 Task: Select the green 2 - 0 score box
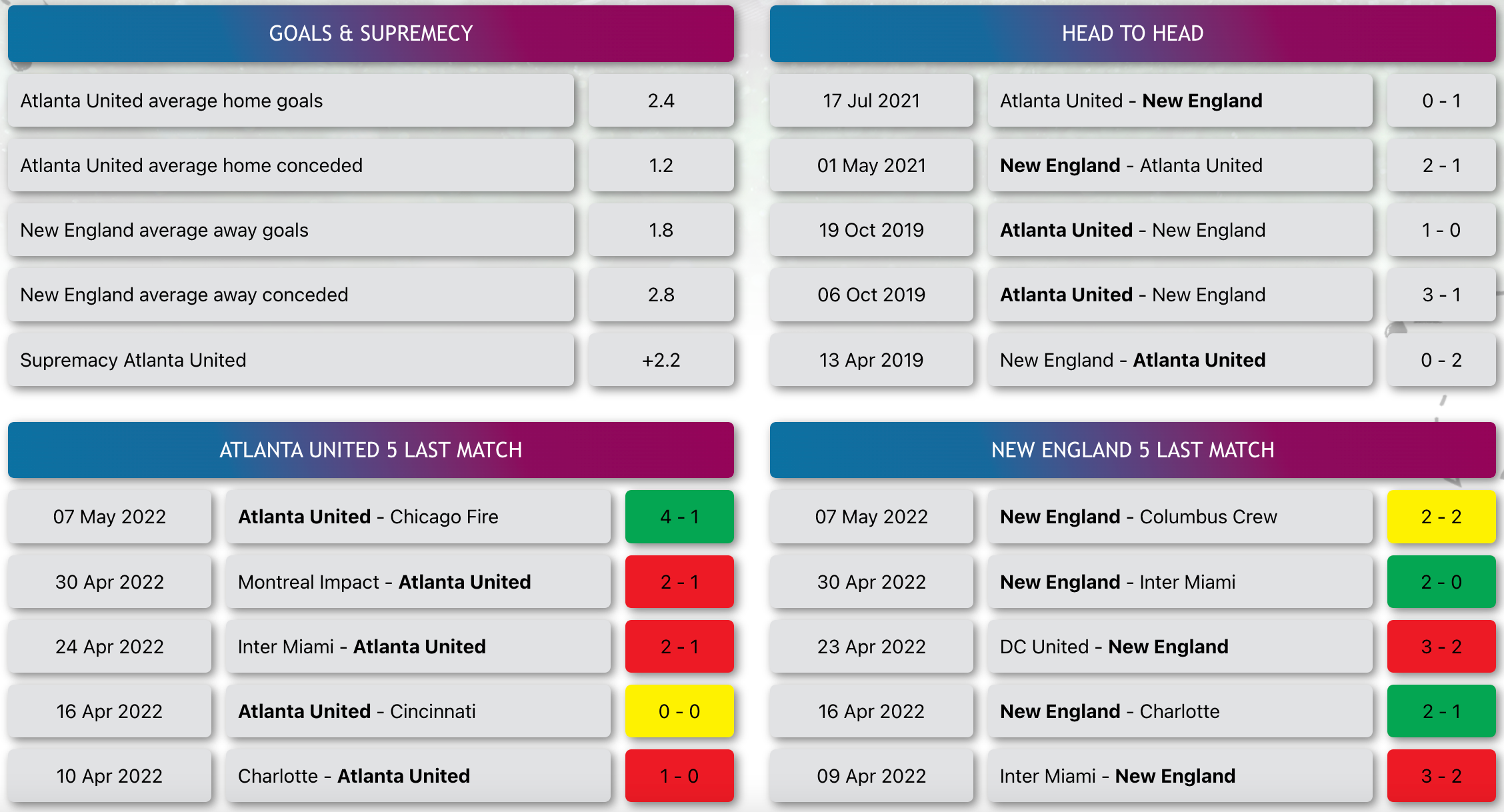[x=1441, y=582]
